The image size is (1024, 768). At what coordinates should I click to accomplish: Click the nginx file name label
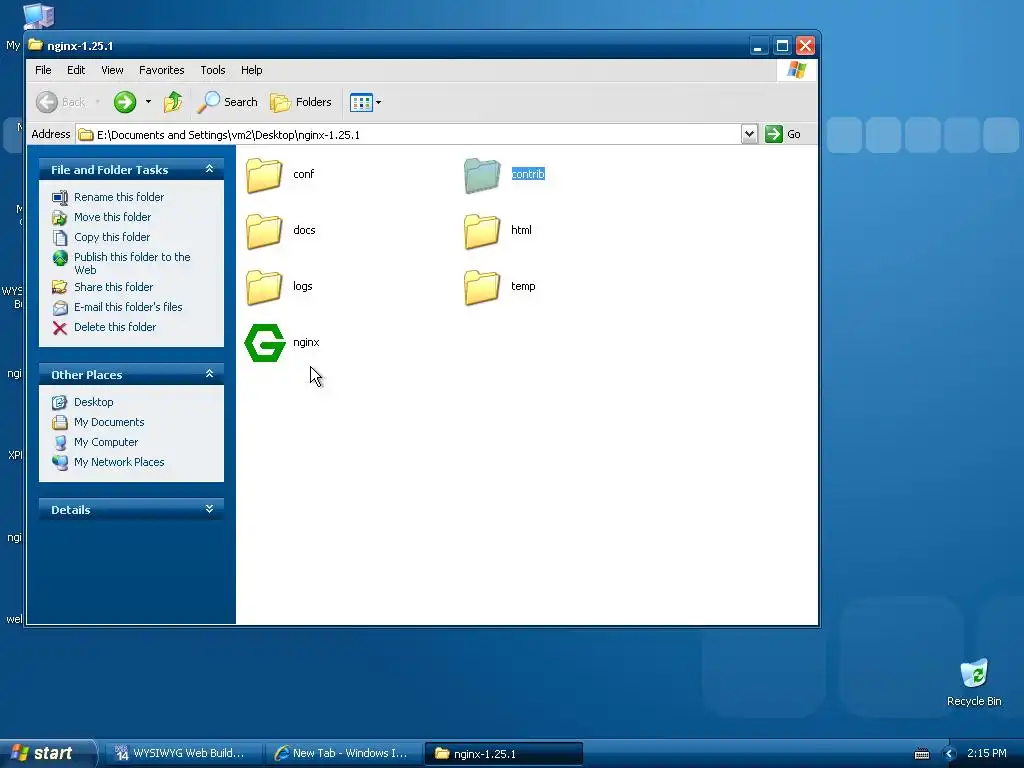point(306,342)
